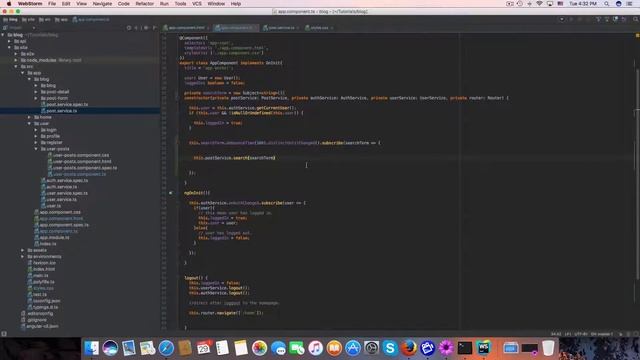Open the Trash in the Dock
The width and height of the screenshot is (640, 360).
(x=548, y=348)
